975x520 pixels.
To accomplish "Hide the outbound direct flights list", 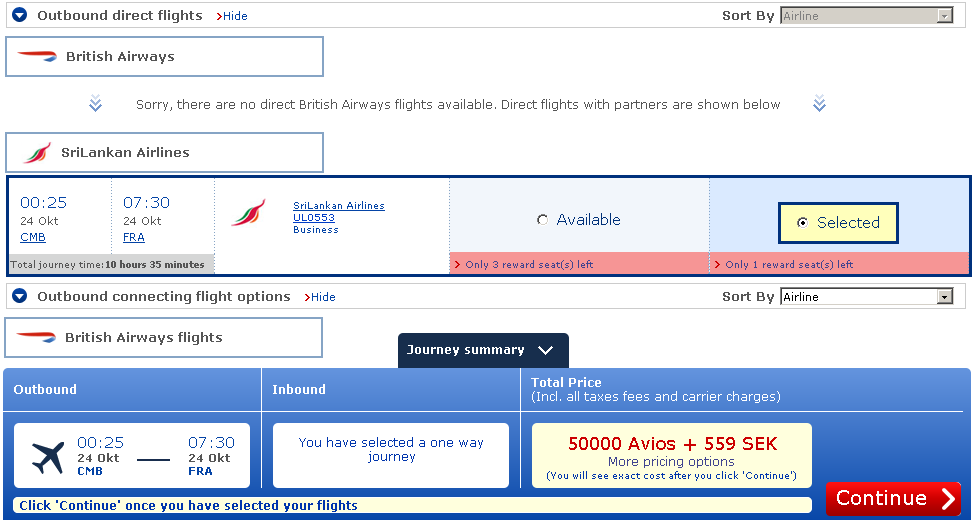I will pyautogui.click(x=234, y=16).
